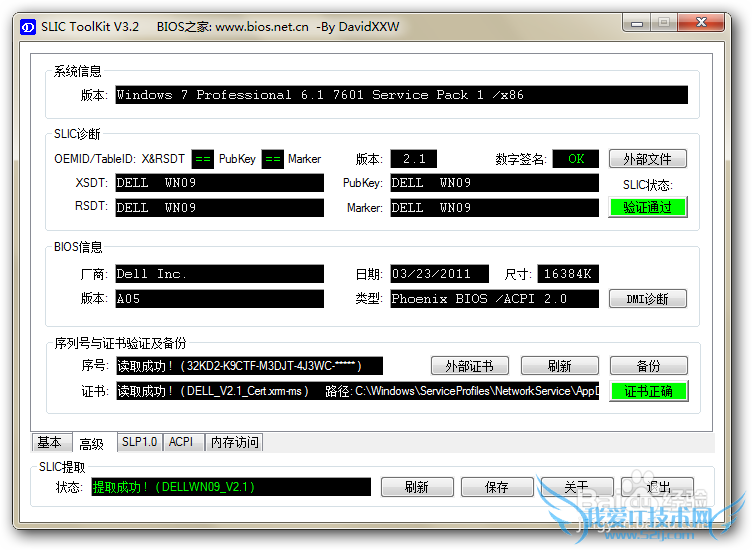Click the green 验证通过 status button
752x550 pixels.
[647, 207]
